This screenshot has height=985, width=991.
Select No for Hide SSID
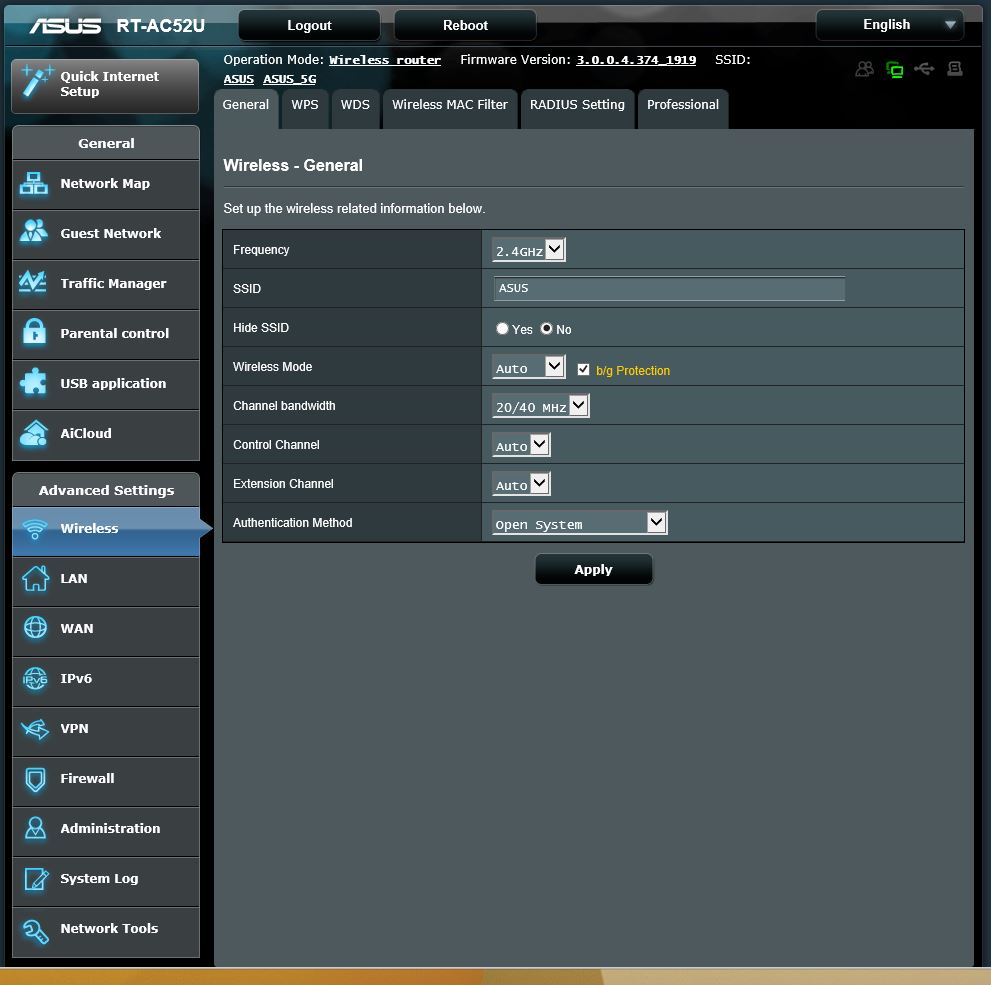(x=547, y=329)
